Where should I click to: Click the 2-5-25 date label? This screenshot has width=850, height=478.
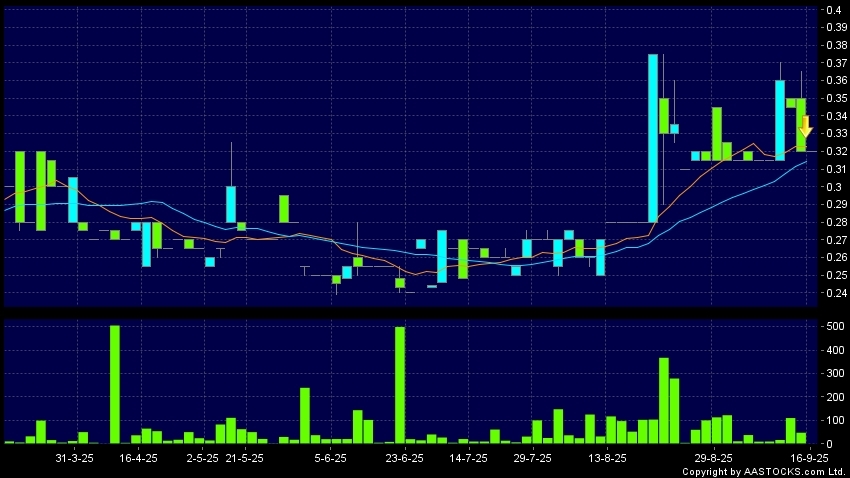[x=202, y=458]
